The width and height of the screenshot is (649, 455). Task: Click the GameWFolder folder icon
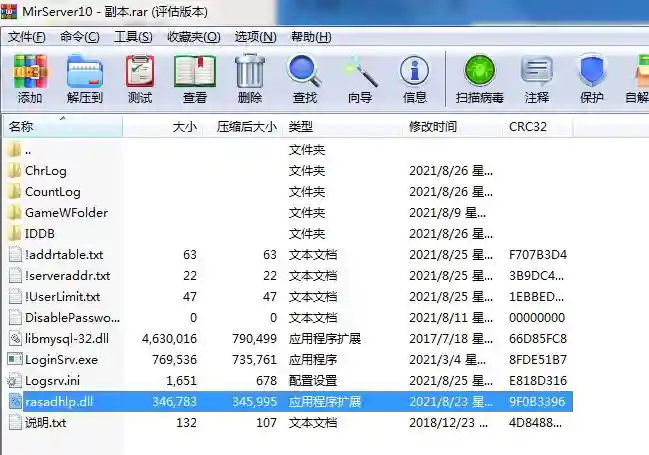14,212
